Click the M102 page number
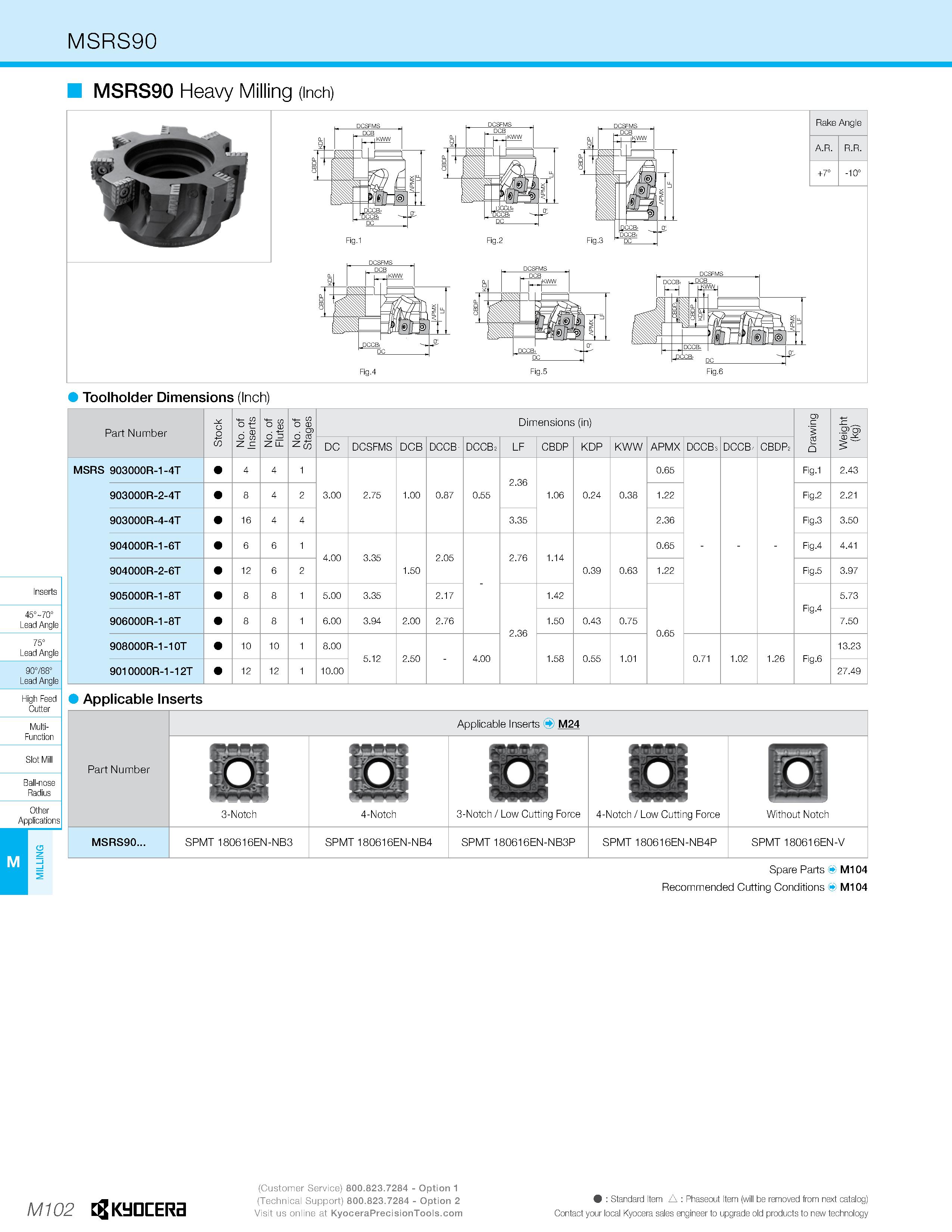The image size is (952, 1232). click(x=51, y=1210)
